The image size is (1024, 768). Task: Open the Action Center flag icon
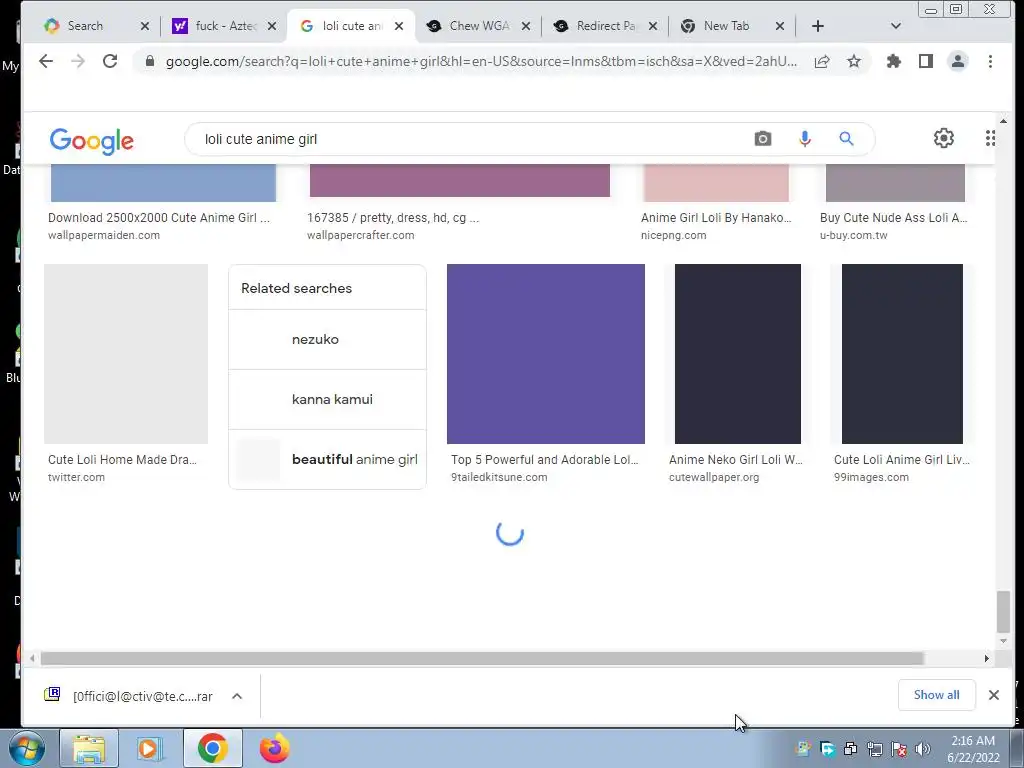pos(899,749)
